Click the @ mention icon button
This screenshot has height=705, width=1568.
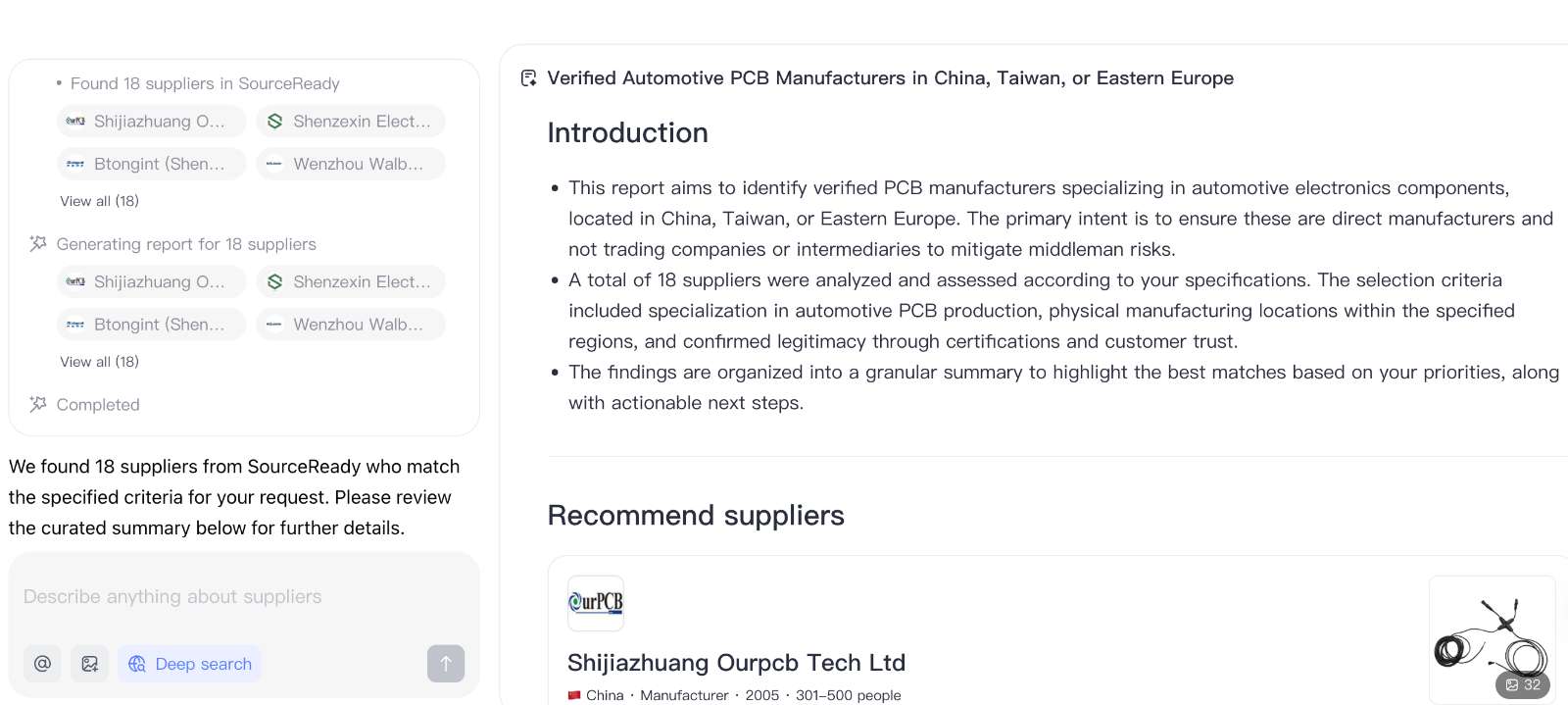(42, 664)
